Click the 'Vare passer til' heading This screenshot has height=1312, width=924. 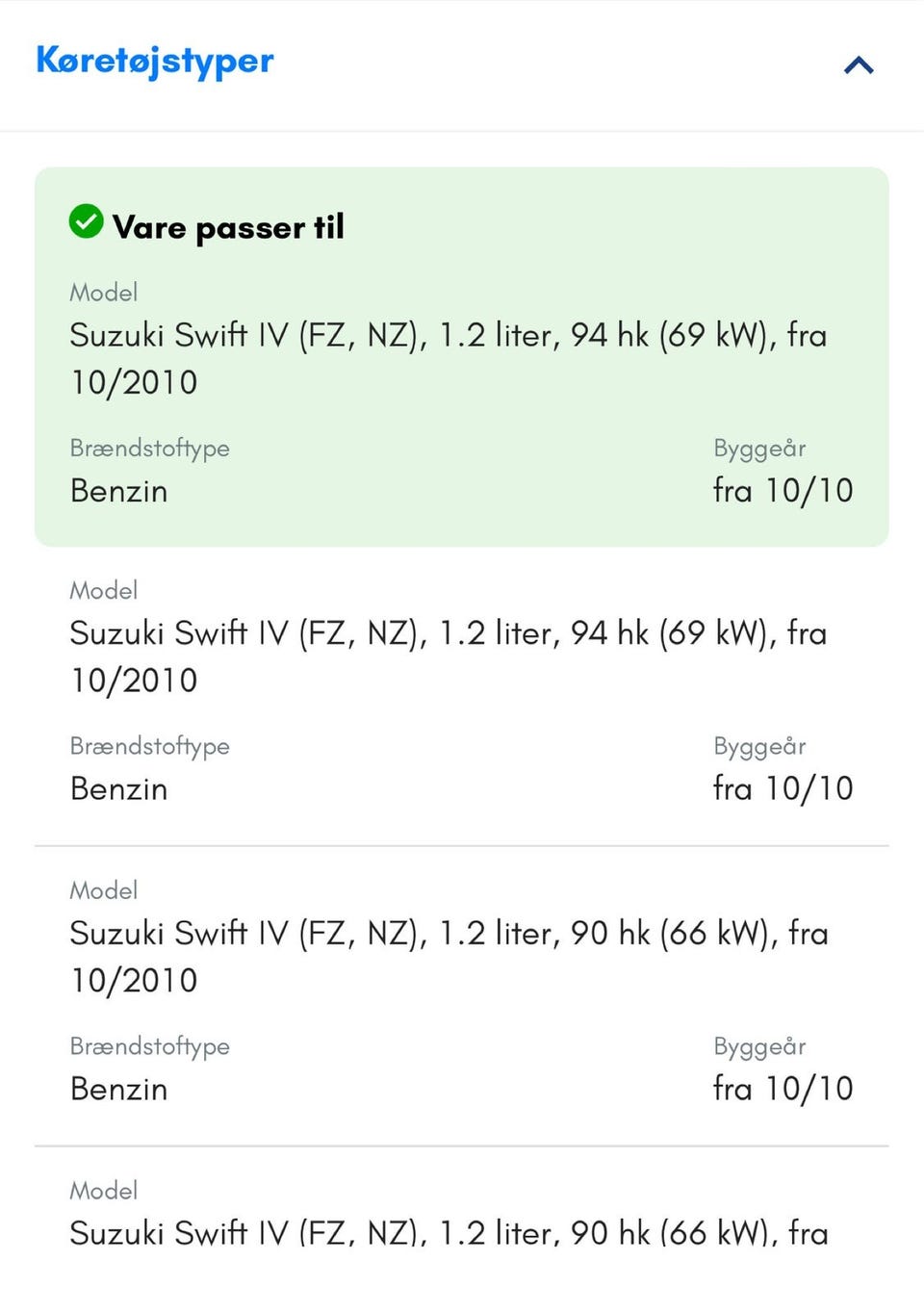click(228, 227)
